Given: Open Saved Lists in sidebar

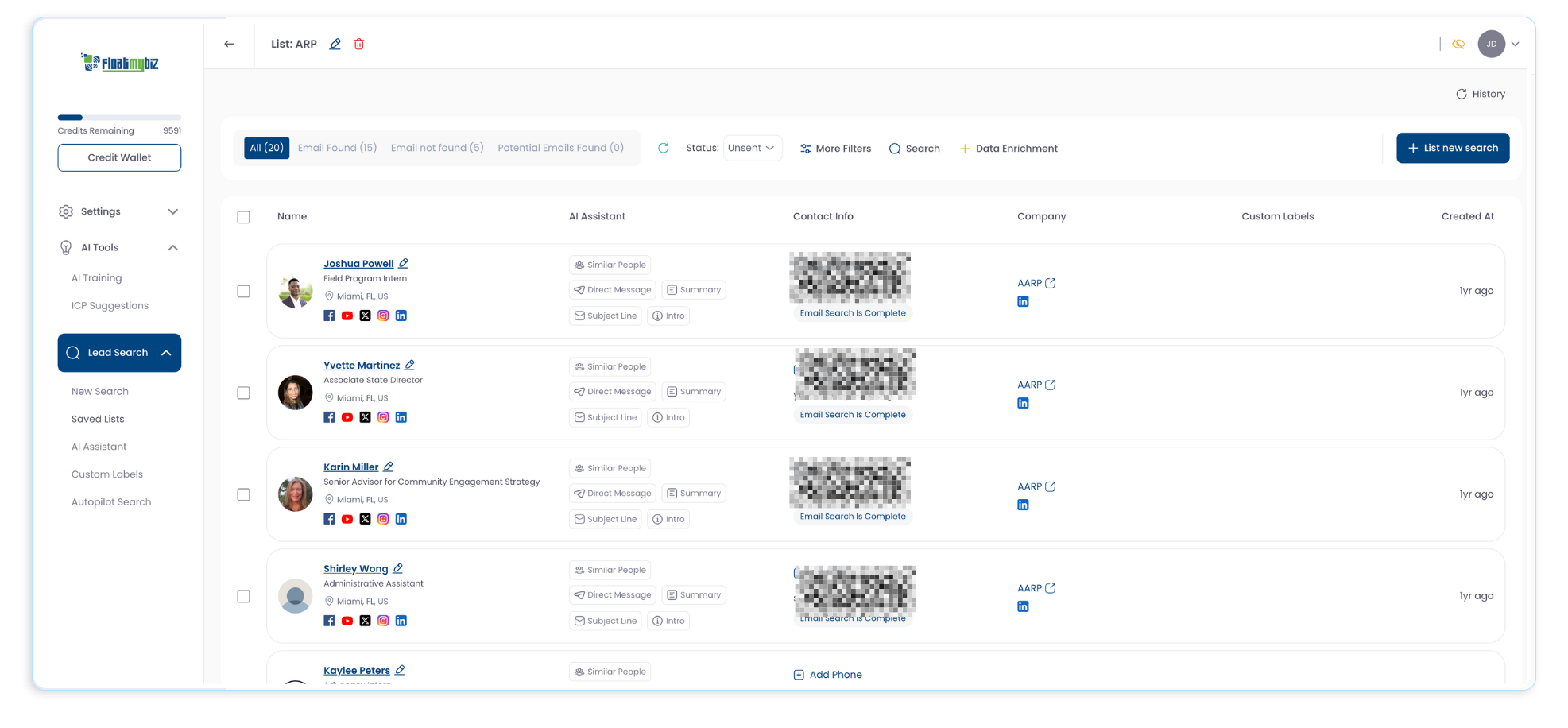Looking at the screenshot, I should click(x=98, y=419).
